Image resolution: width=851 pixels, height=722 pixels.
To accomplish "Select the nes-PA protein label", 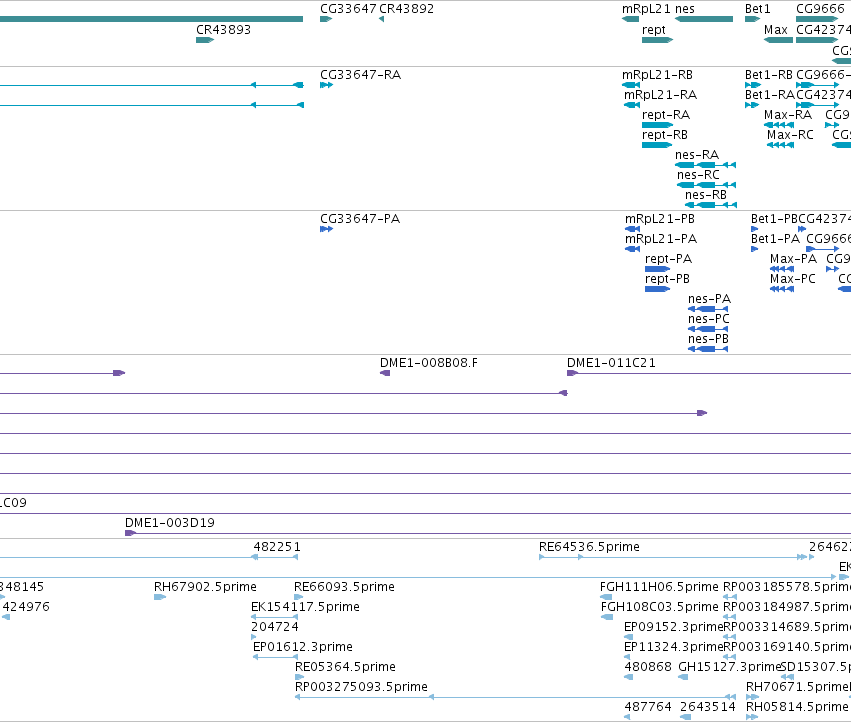I will tap(709, 299).
